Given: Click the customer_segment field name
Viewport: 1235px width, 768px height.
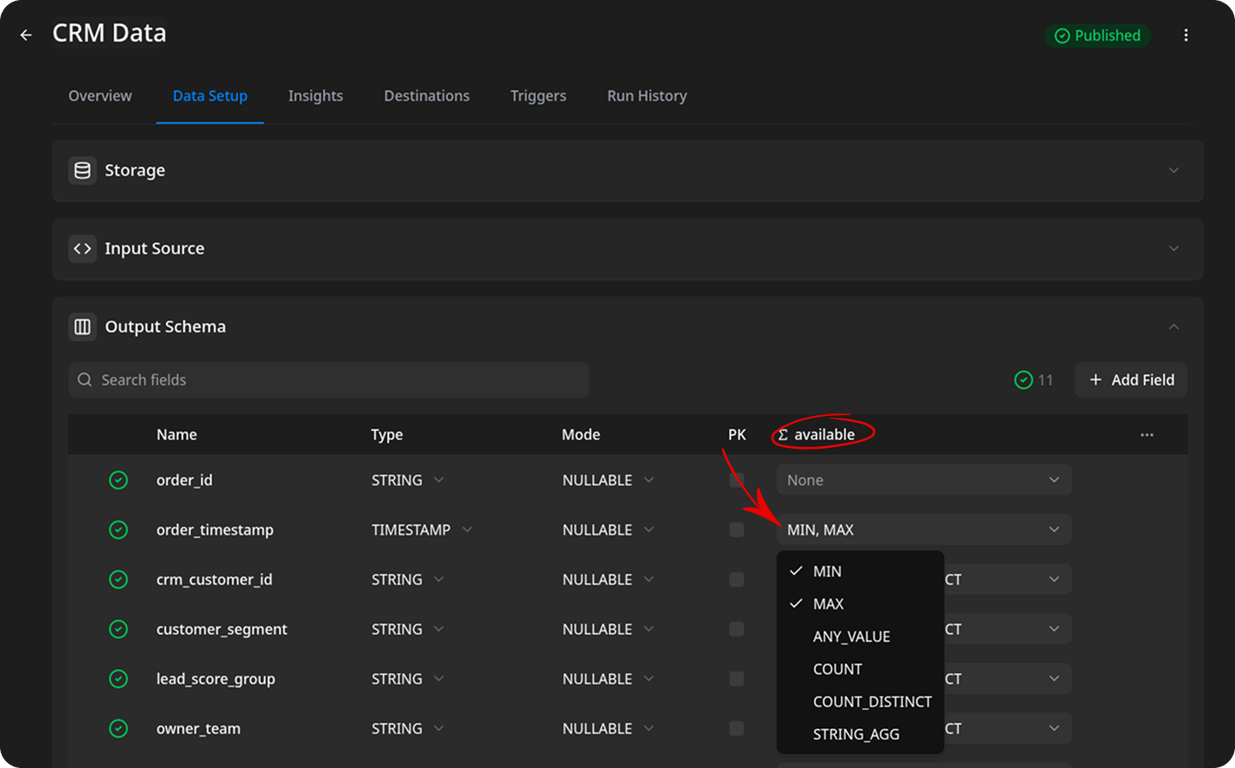Looking at the screenshot, I should tap(222, 629).
